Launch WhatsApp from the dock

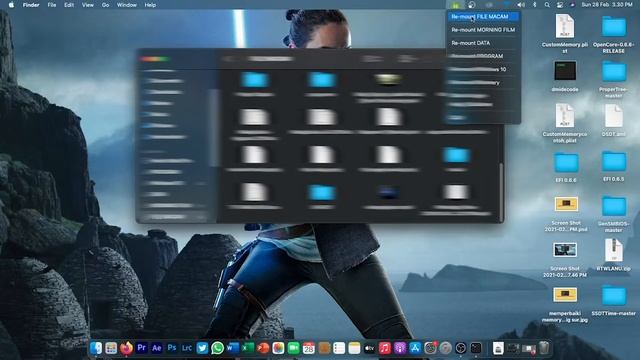[x=218, y=348]
